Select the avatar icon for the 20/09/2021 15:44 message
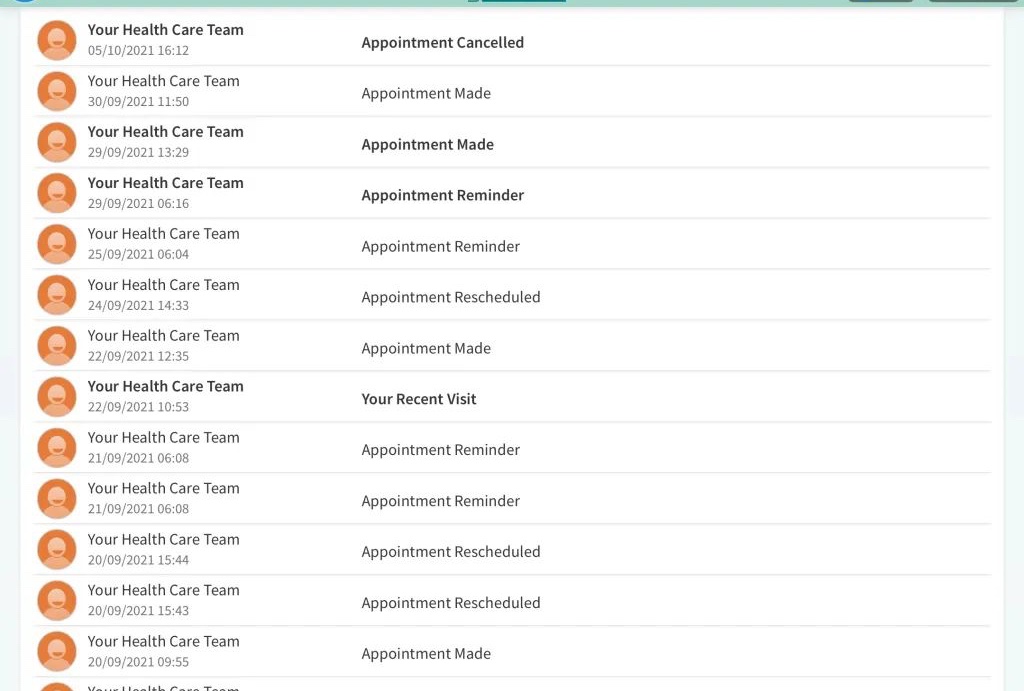Viewport: 1024px width, 691px height. coord(57,550)
